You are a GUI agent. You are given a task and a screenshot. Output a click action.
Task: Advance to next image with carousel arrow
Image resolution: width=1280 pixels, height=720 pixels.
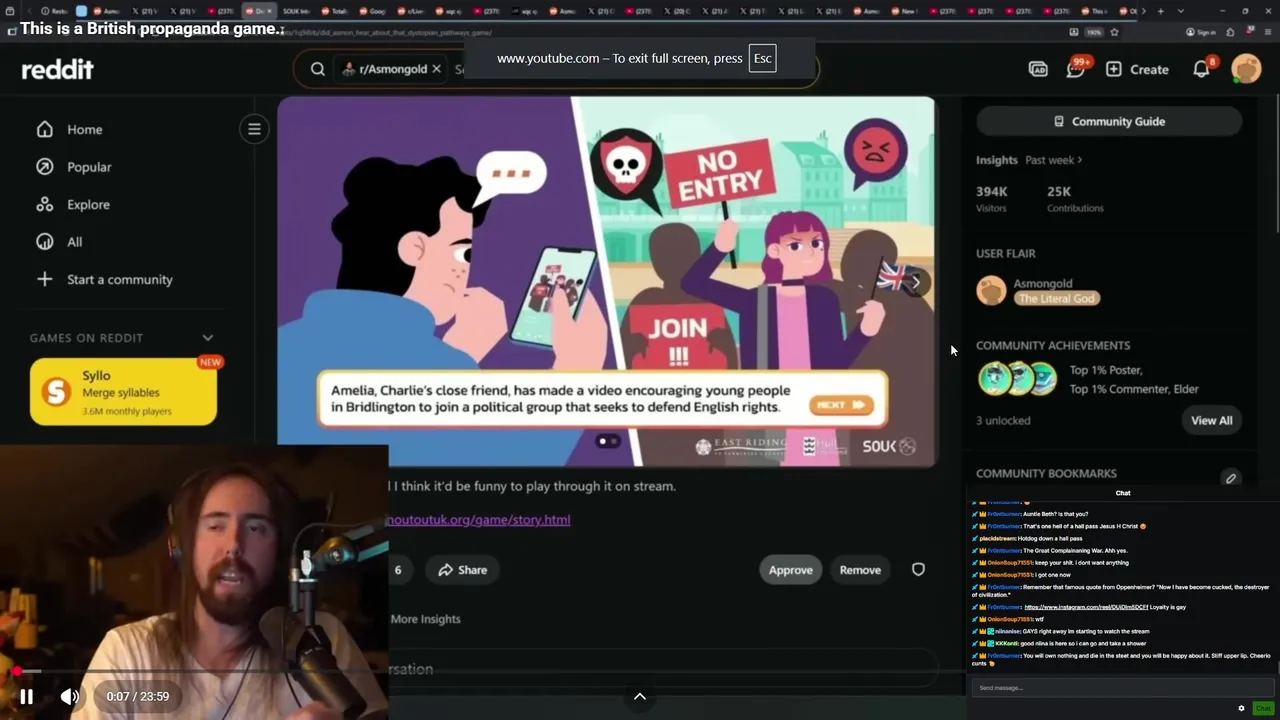coord(915,282)
